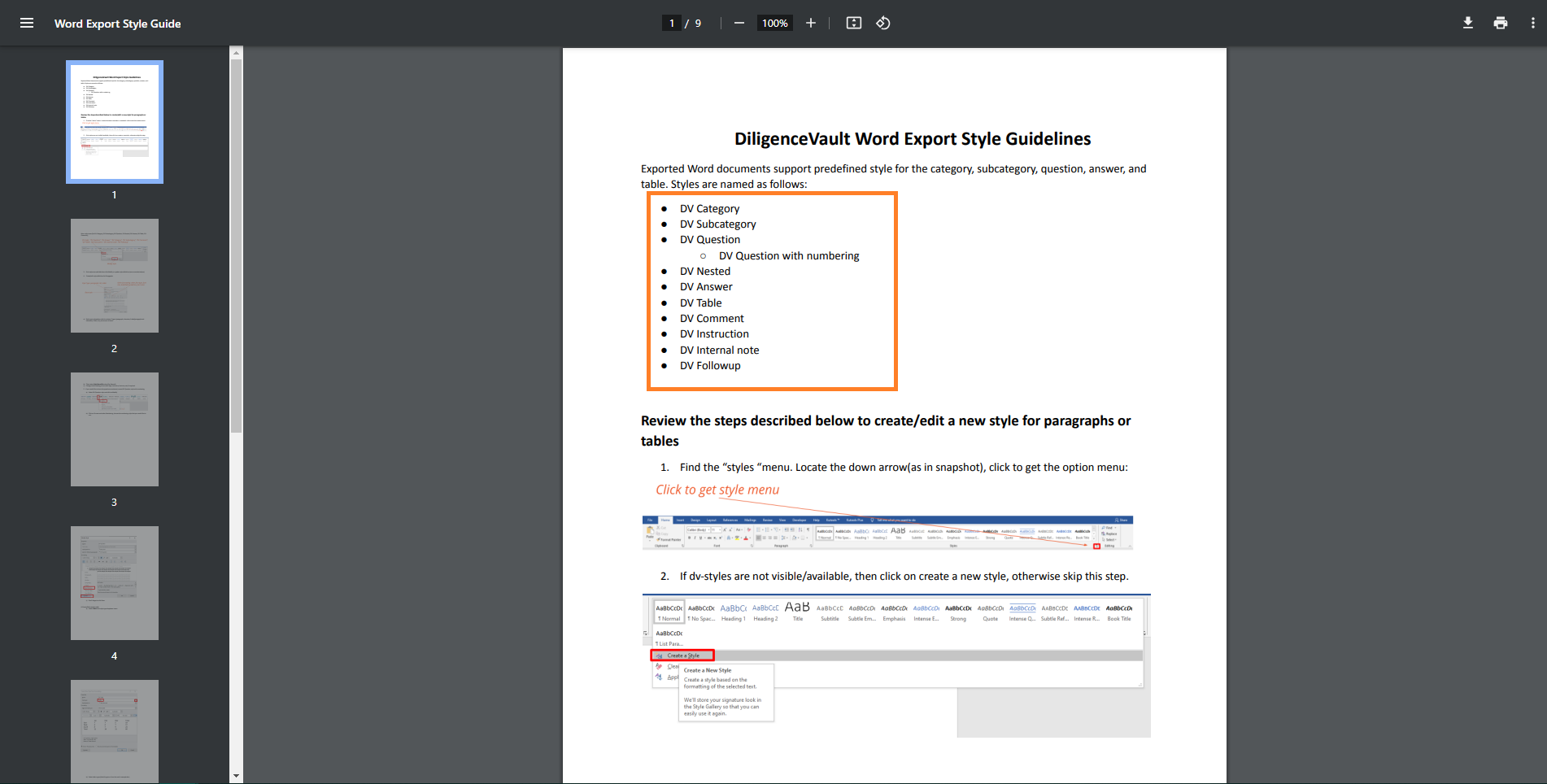
Task: Click the sidebar scroll down arrow
Action: [236, 776]
